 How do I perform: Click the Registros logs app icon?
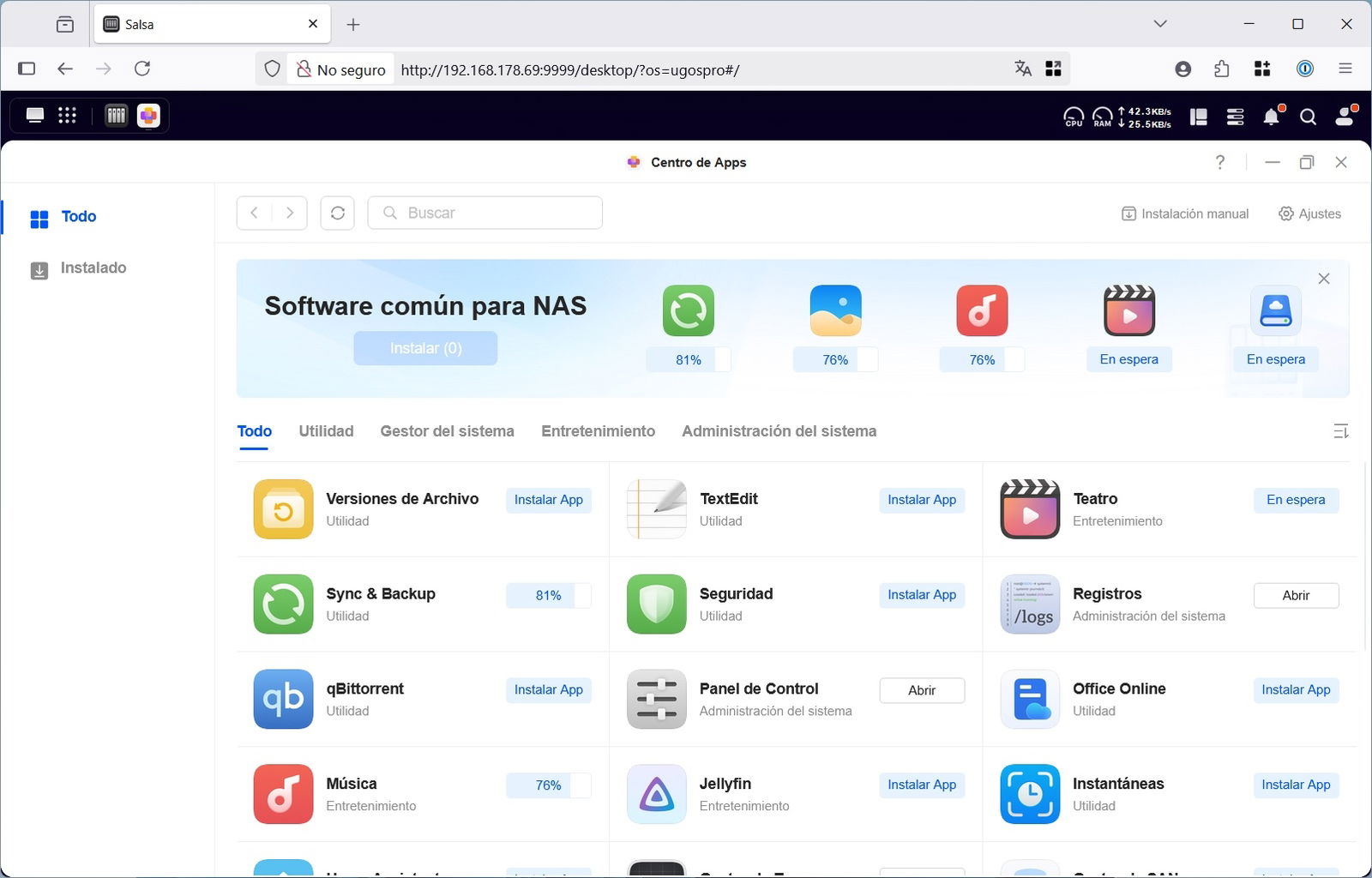pyautogui.click(x=1029, y=604)
